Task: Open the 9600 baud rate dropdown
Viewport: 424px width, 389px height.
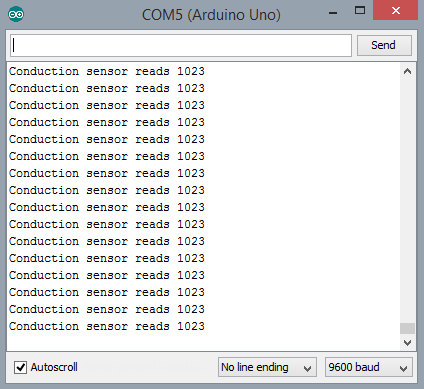Action: pyautogui.click(x=369, y=367)
